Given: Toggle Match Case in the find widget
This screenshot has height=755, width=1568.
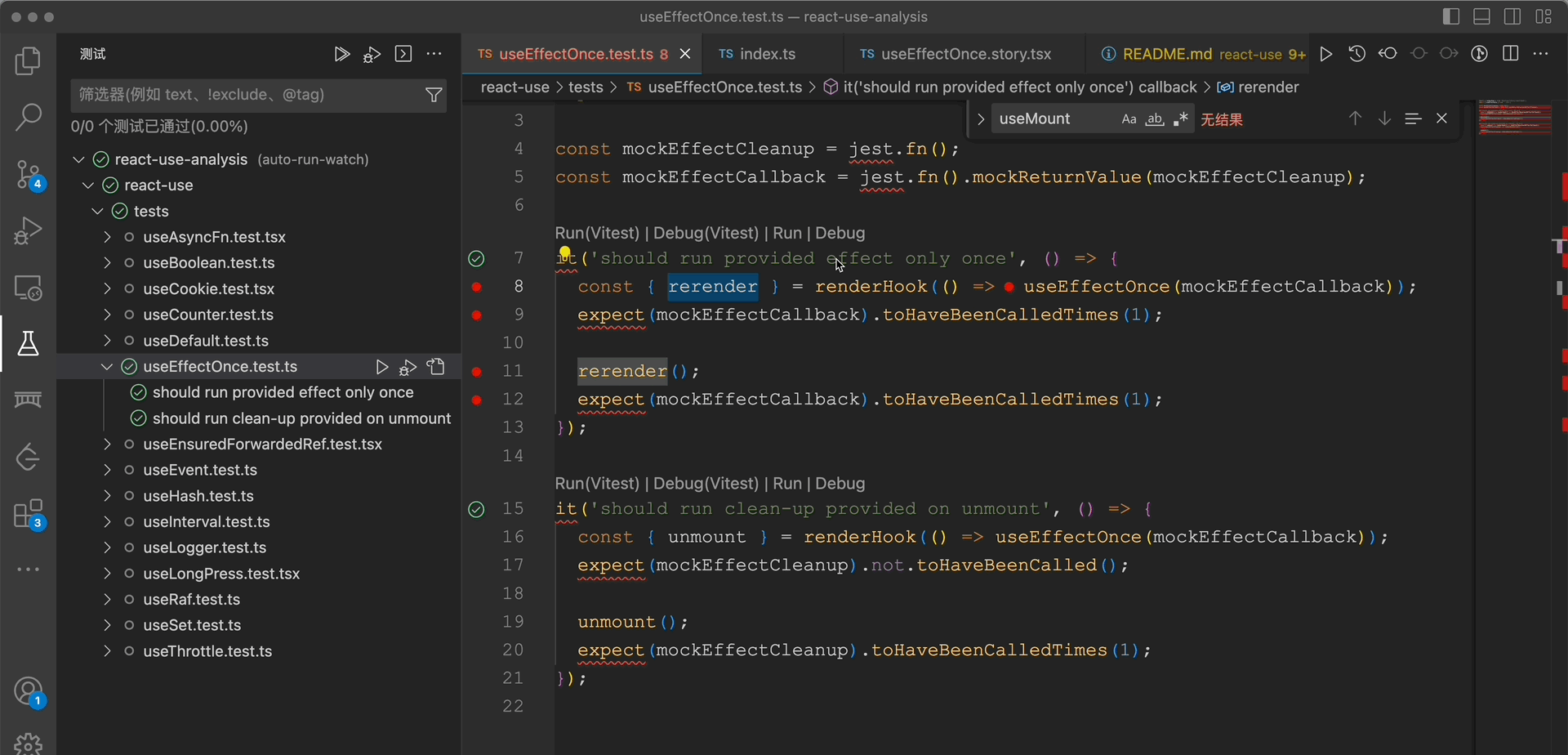Looking at the screenshot, I should [1129, 119].
